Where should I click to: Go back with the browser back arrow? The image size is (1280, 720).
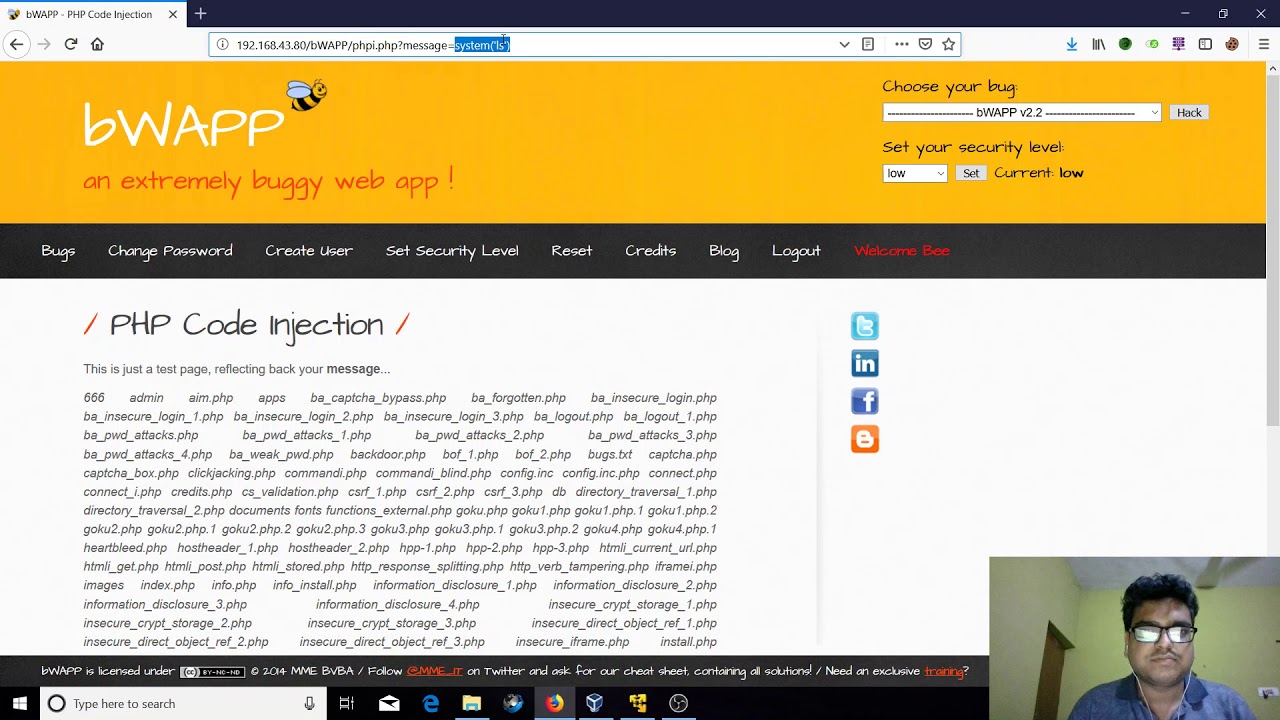click(x=16, y=44)
